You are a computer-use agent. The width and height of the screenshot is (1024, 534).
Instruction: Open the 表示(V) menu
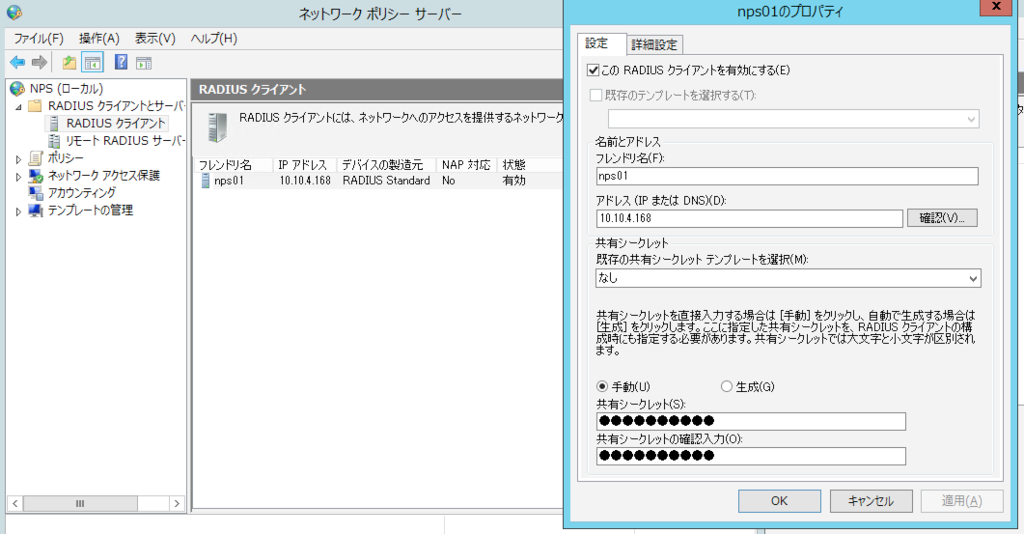[155, 39]
